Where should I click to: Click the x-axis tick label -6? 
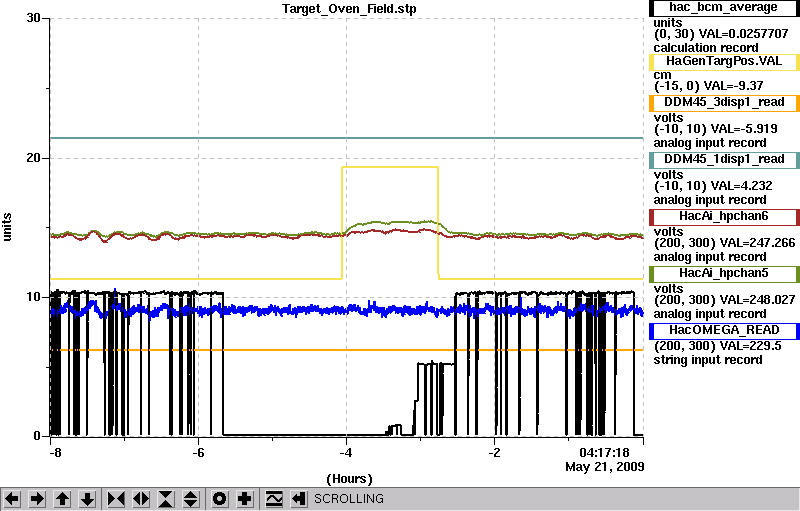click(x=198, y=453)
